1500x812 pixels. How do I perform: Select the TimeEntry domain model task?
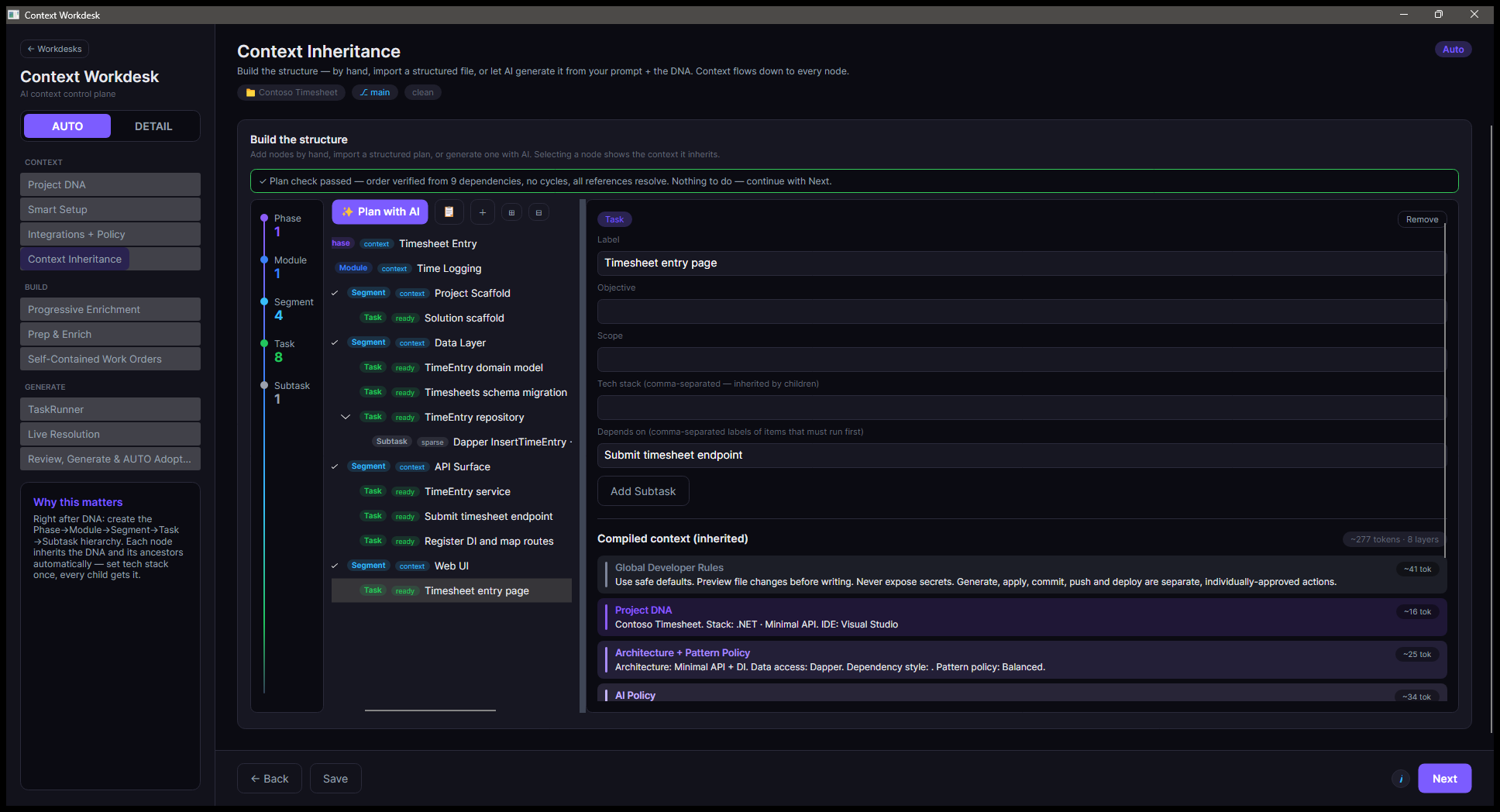(452, 367)
